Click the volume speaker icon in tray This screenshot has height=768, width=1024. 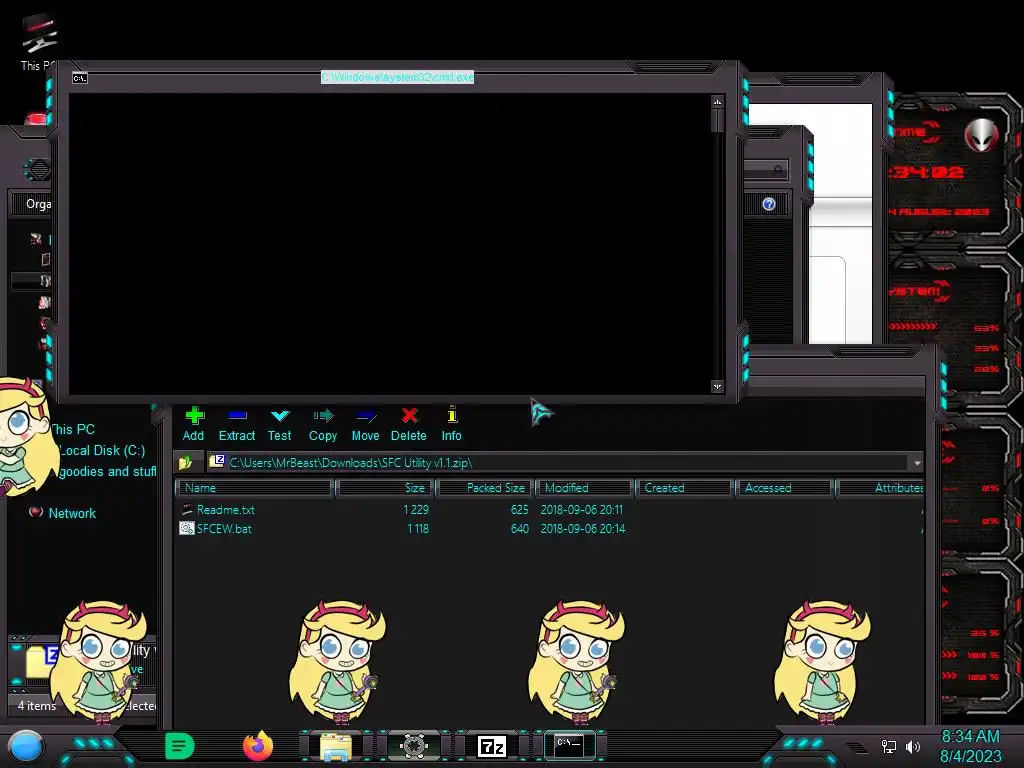tap(913, 746)
